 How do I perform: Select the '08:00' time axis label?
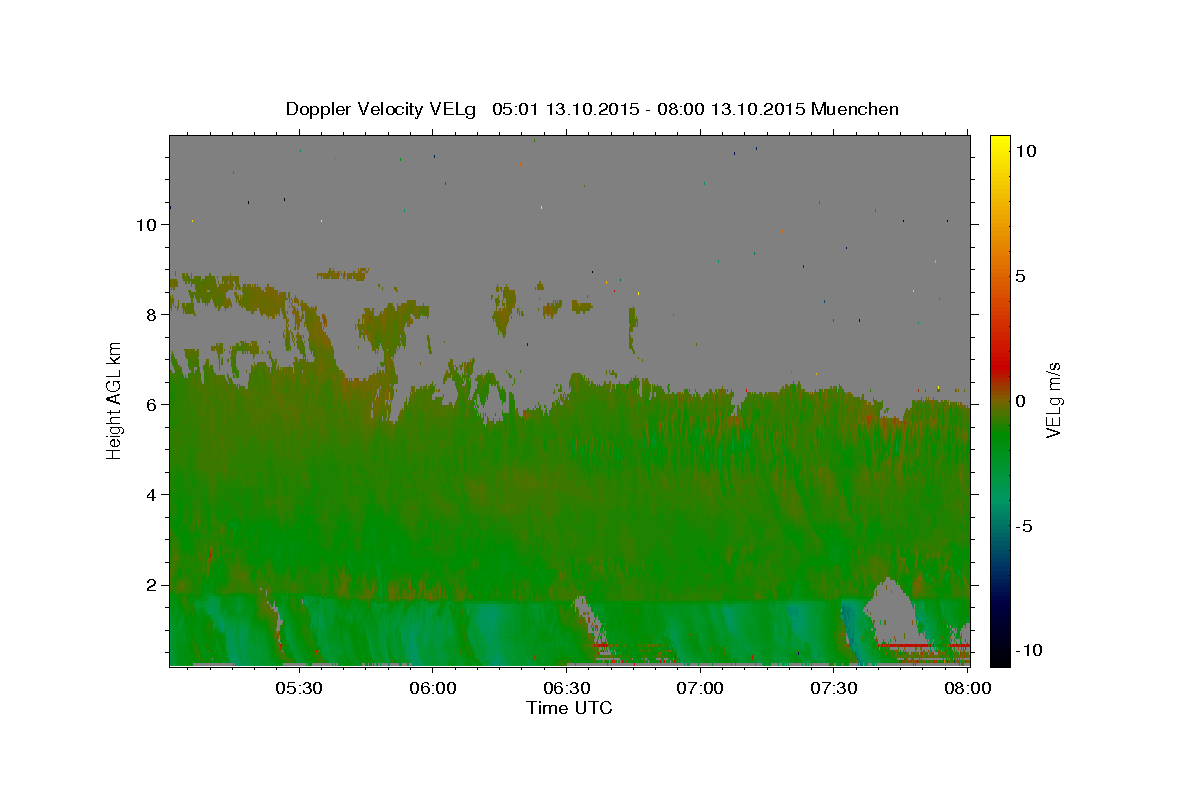pyautogui.click(x=968, y=689)
